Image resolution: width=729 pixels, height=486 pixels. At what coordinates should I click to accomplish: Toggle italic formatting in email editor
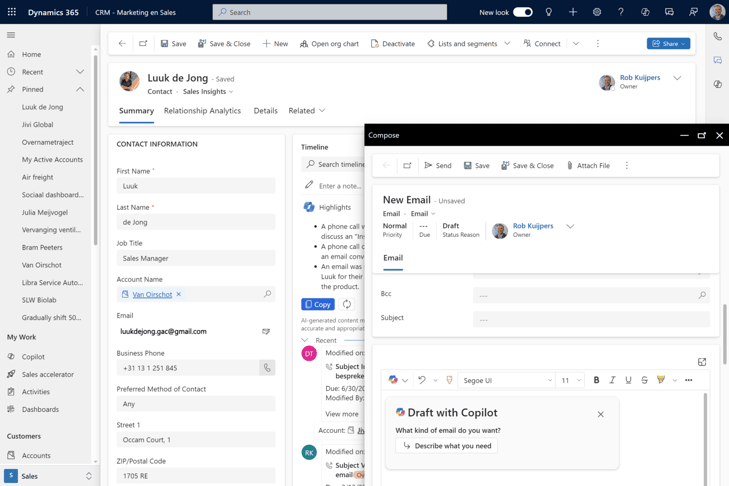[x=612, y=380]
